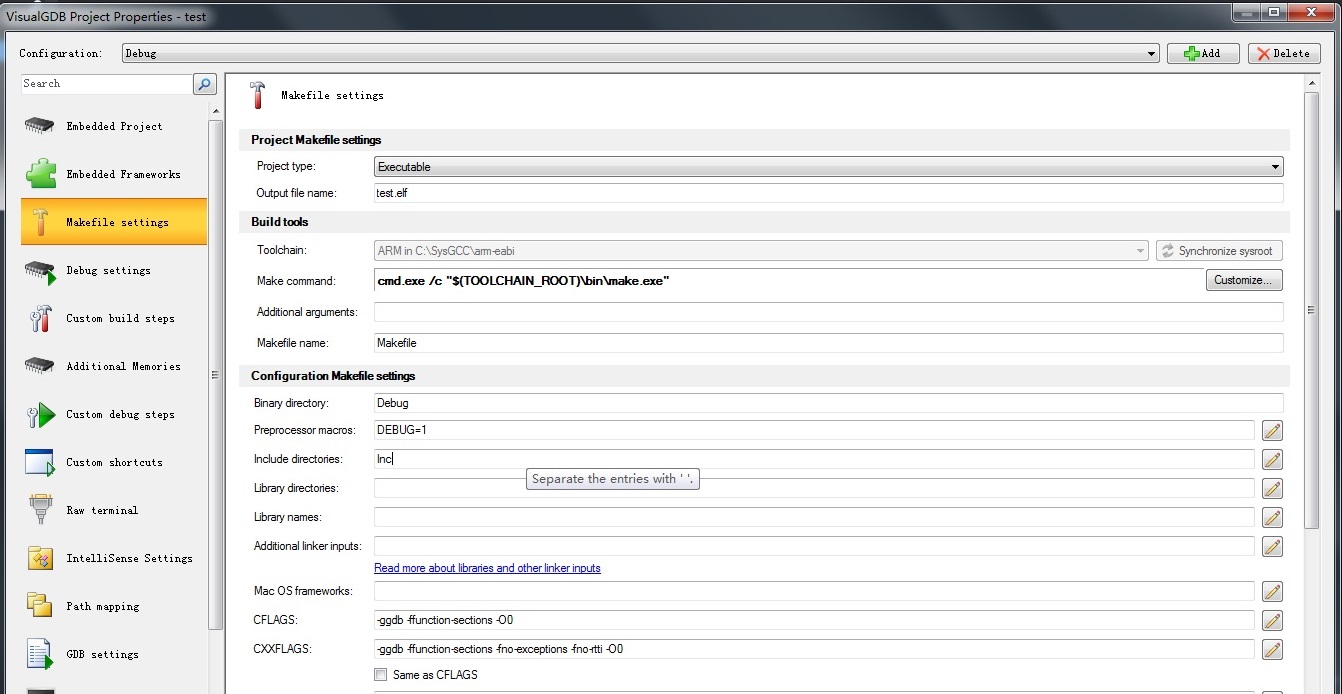Click the Synchronize sysroot button
Screen dimensions: 1342x694
click(1219, 251)
